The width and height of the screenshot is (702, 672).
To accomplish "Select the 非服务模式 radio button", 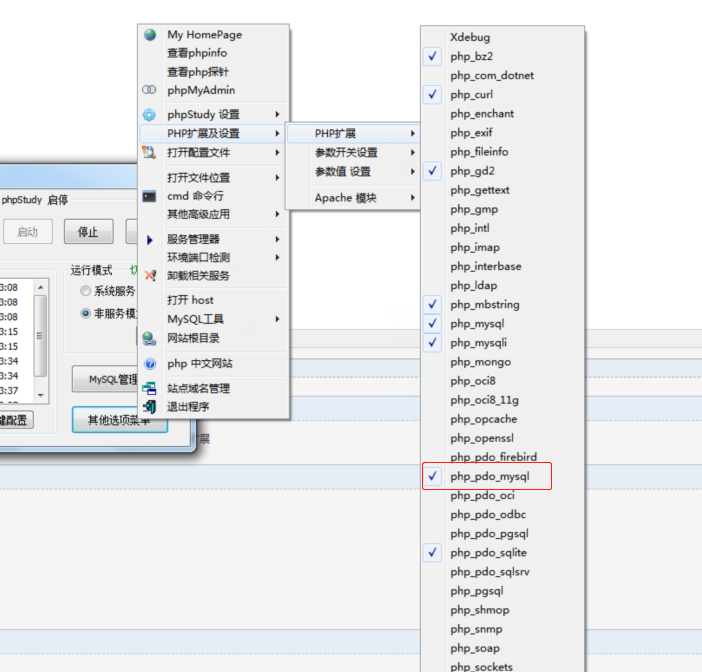I will 85,313.
